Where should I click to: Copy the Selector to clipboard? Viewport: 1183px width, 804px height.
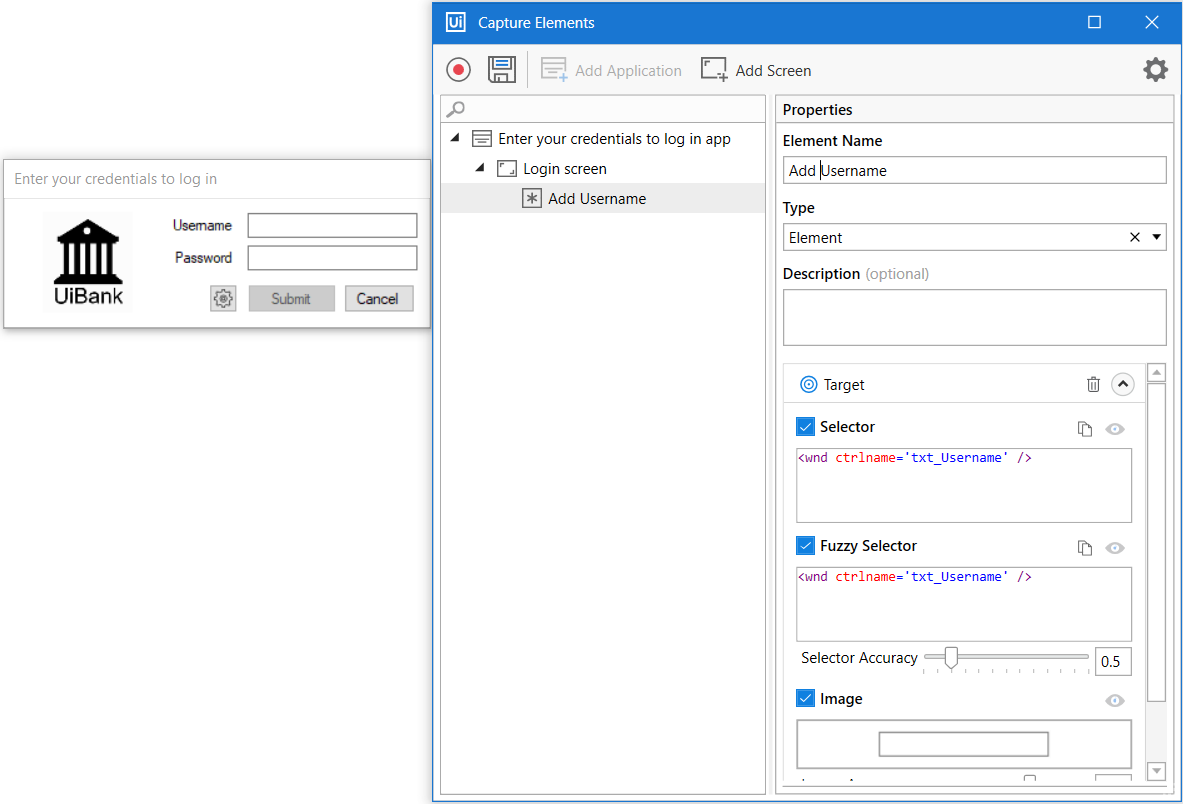1085,429
